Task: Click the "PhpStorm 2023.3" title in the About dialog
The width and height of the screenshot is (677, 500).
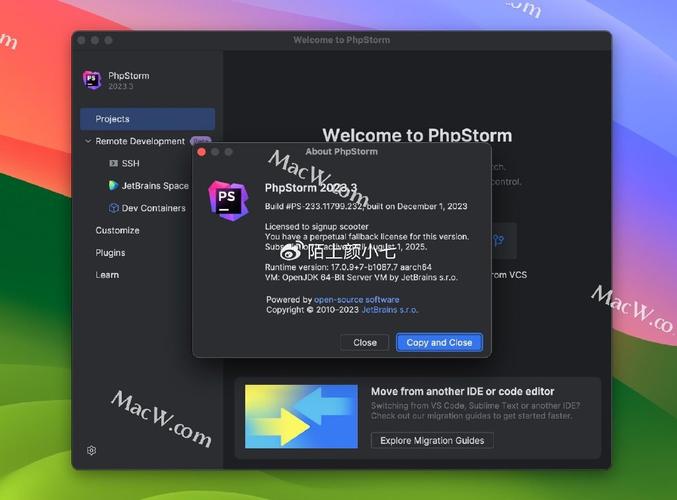Action: coord(310,188)
